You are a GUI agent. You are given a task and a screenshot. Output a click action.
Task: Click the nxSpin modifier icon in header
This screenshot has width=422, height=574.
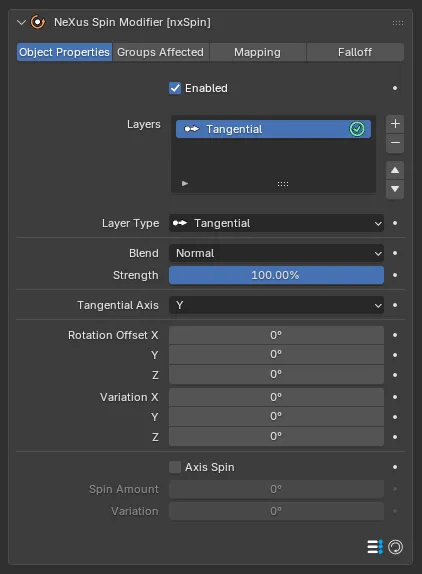point(38,22)
